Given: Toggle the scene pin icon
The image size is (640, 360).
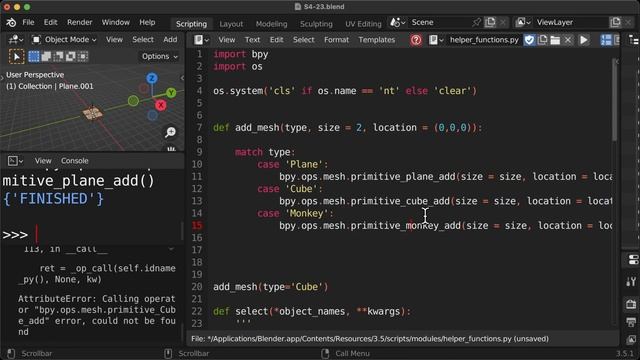Looking at the screenshot, I should [x=477, y=22].
